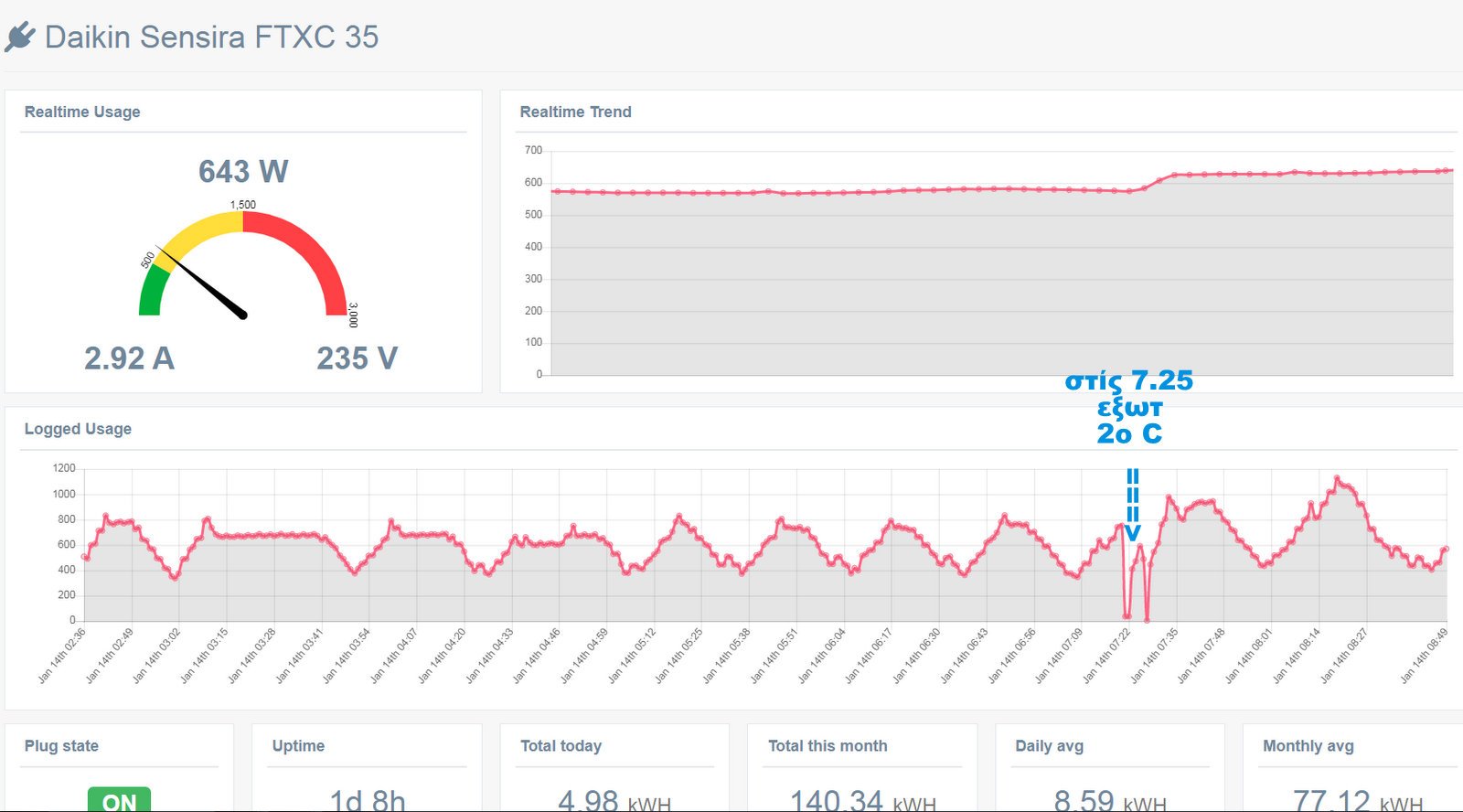Click the Jan 14th 08:27 time label
The width and height of the screenshot is (1463, 812).
(1344, 656)
